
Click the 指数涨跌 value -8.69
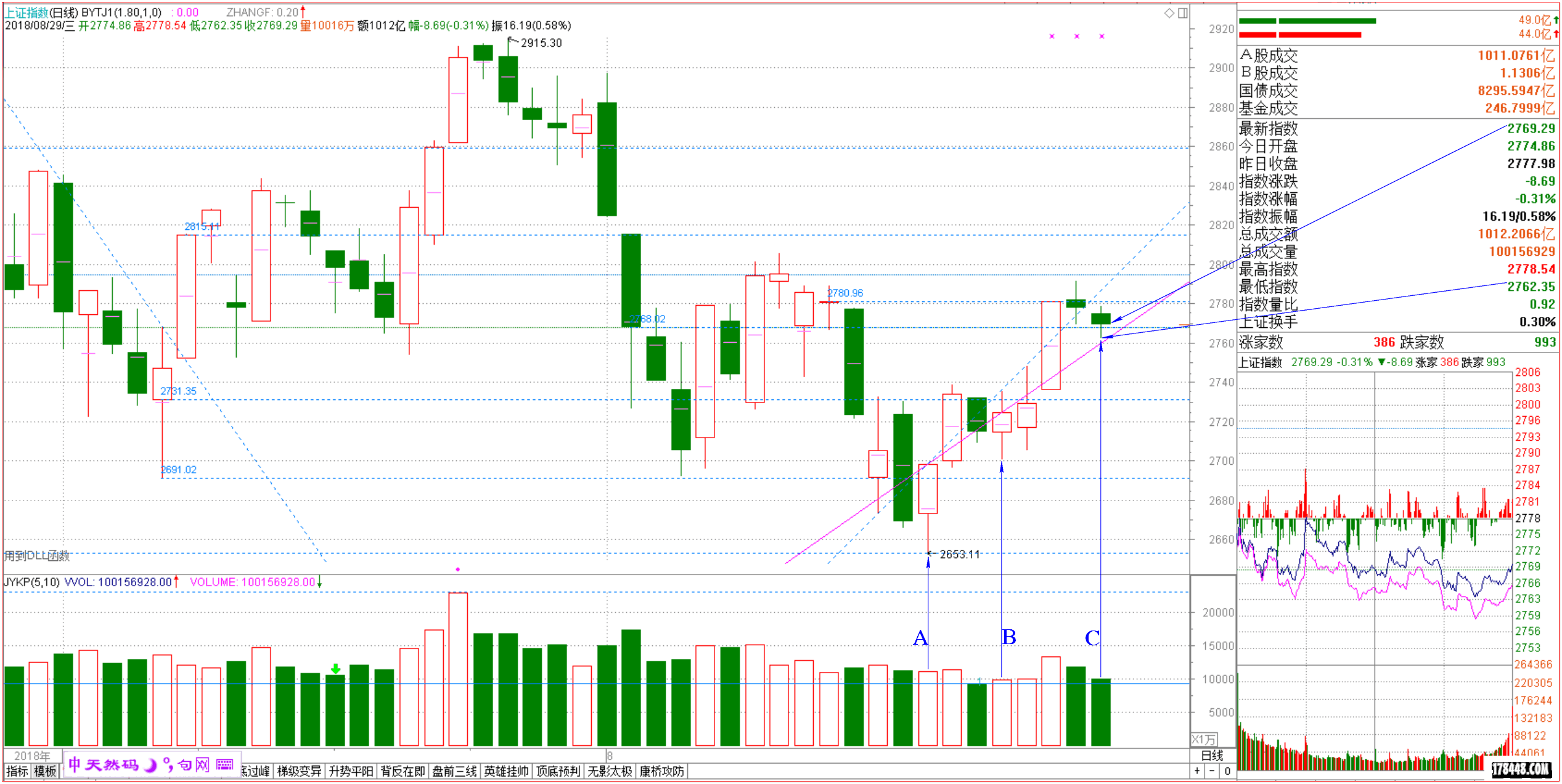coord(1540,181)
